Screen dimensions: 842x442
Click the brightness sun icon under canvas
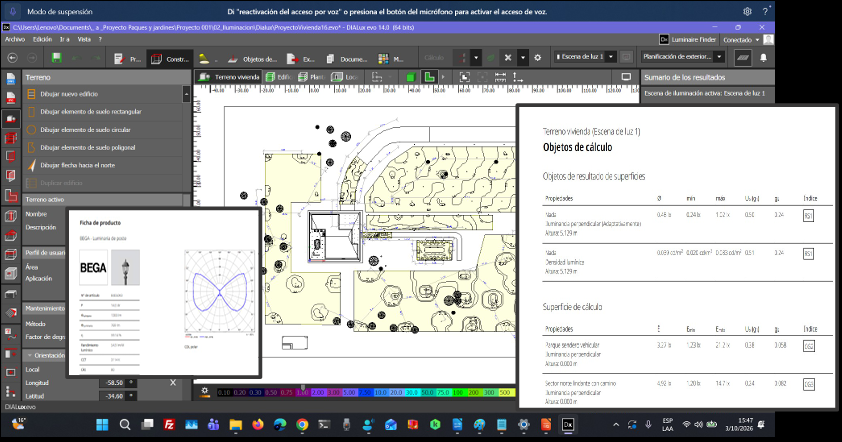[x=205, y=392]
